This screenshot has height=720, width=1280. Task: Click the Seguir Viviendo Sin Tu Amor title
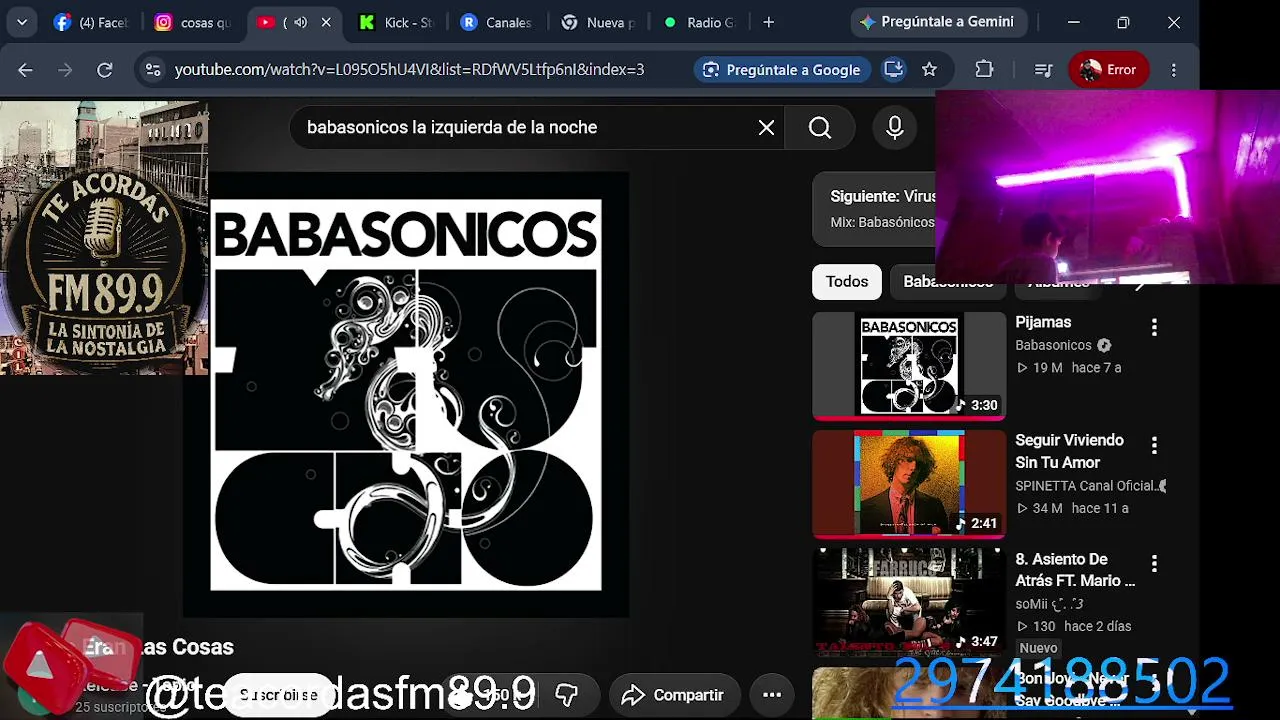(1069, 451)
